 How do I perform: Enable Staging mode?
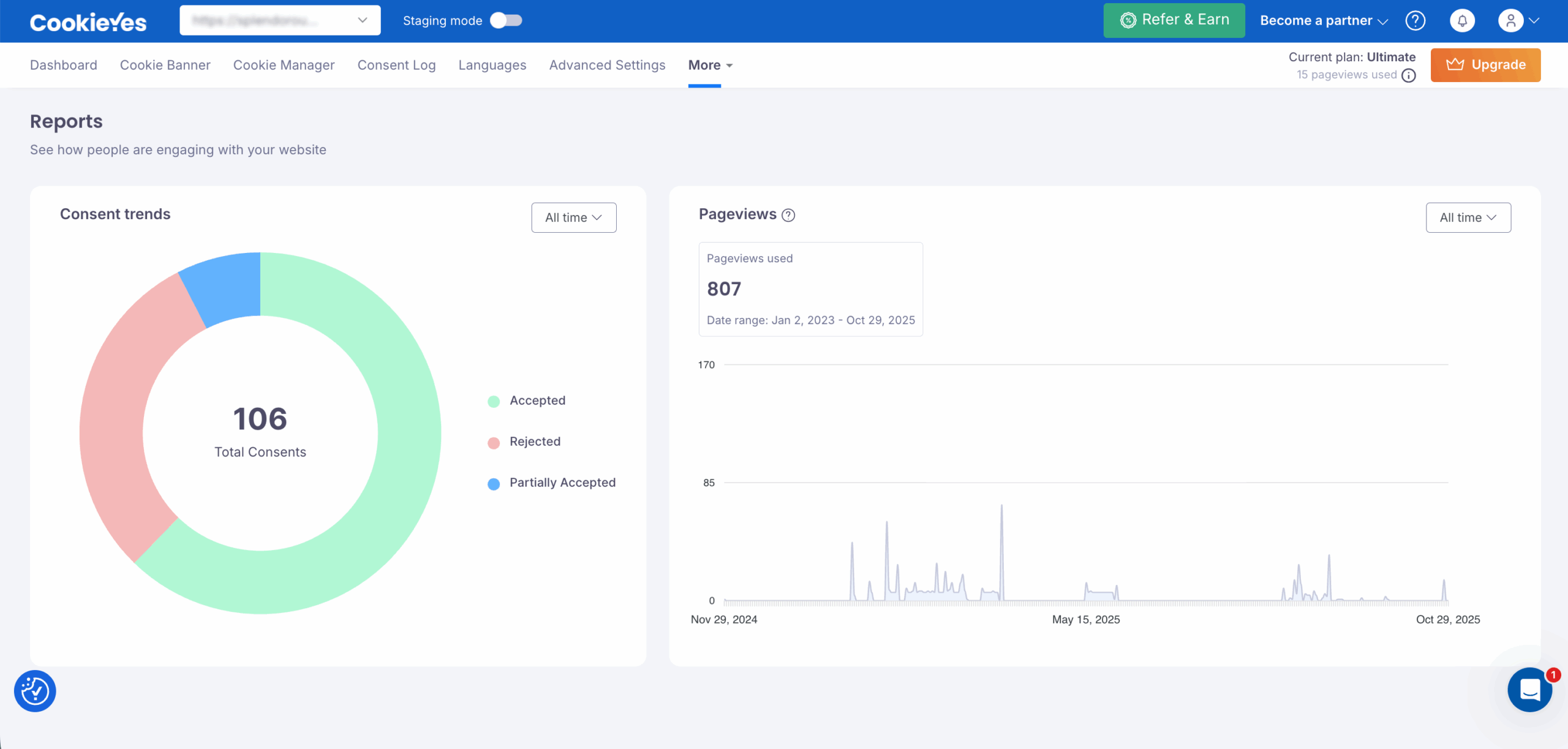click(505, 20)
